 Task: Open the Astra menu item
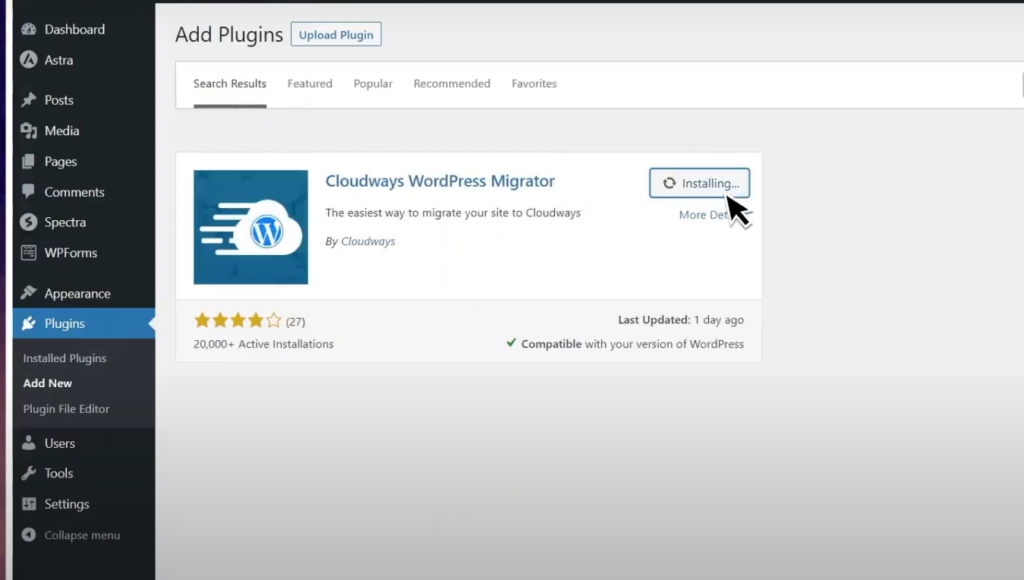click(x=59, y=60)
